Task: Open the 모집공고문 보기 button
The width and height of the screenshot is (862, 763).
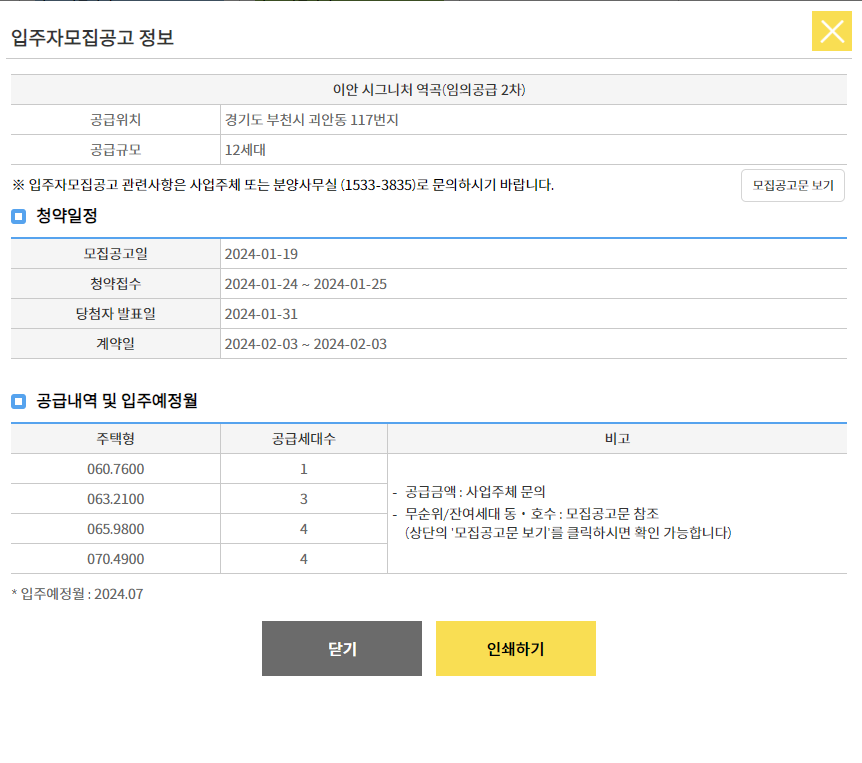Action: pos(791,185)
